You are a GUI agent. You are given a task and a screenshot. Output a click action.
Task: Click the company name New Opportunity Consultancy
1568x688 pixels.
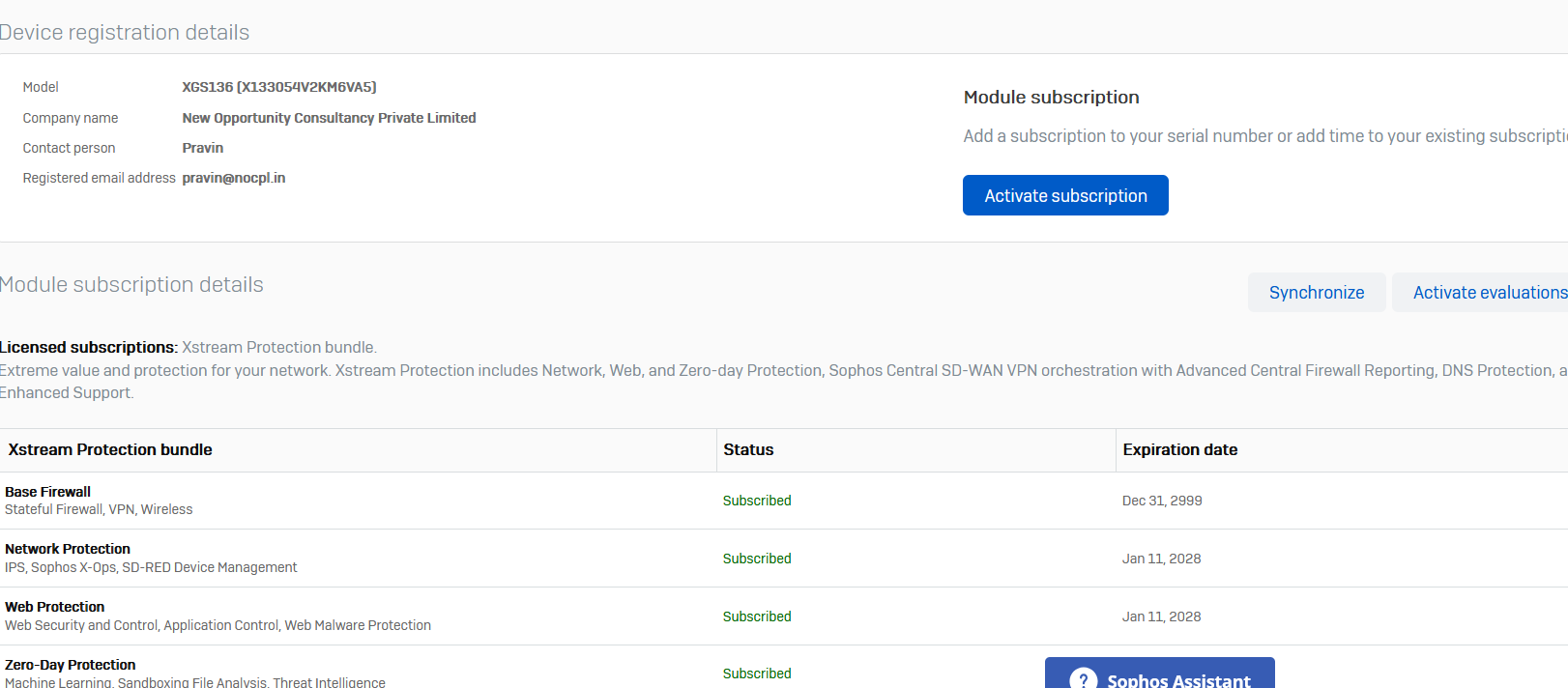[329, 118]
